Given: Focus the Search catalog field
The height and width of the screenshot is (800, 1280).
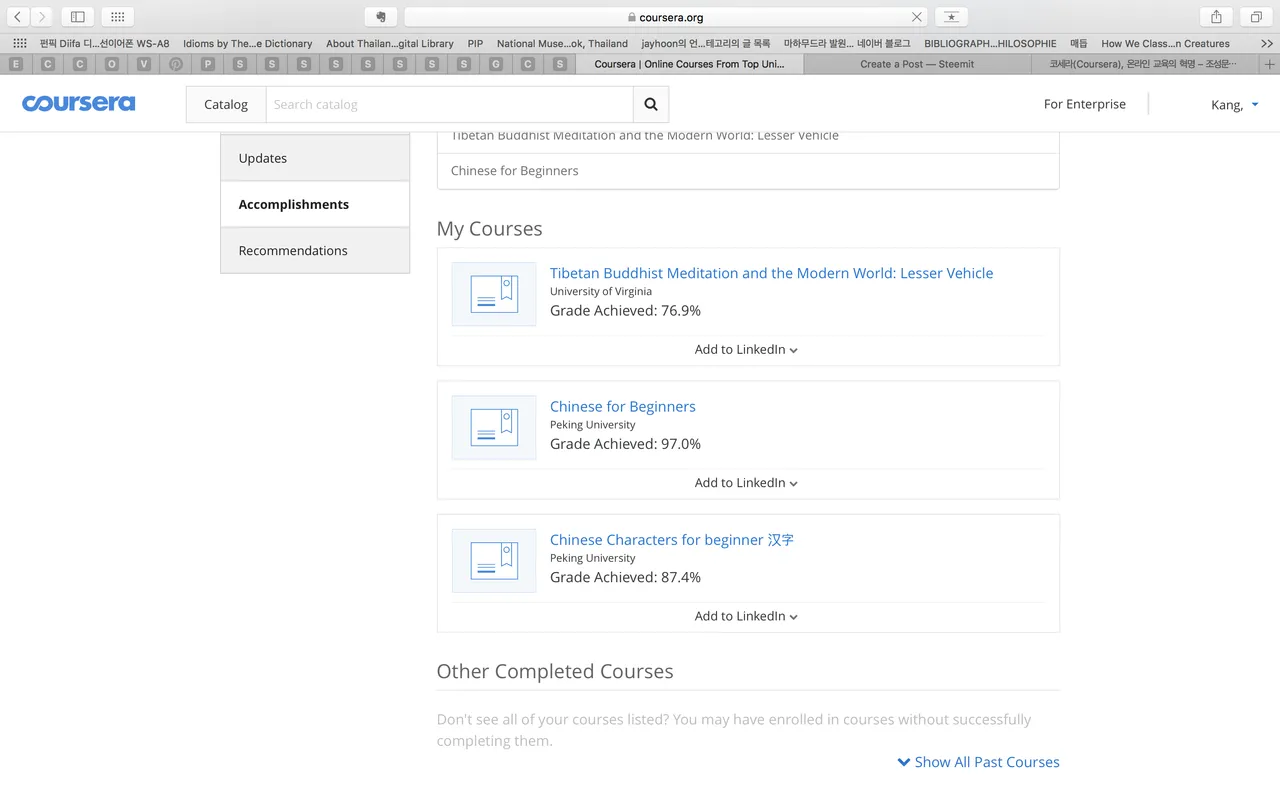Looking at the screenshot, I should [x=449, y=104].
